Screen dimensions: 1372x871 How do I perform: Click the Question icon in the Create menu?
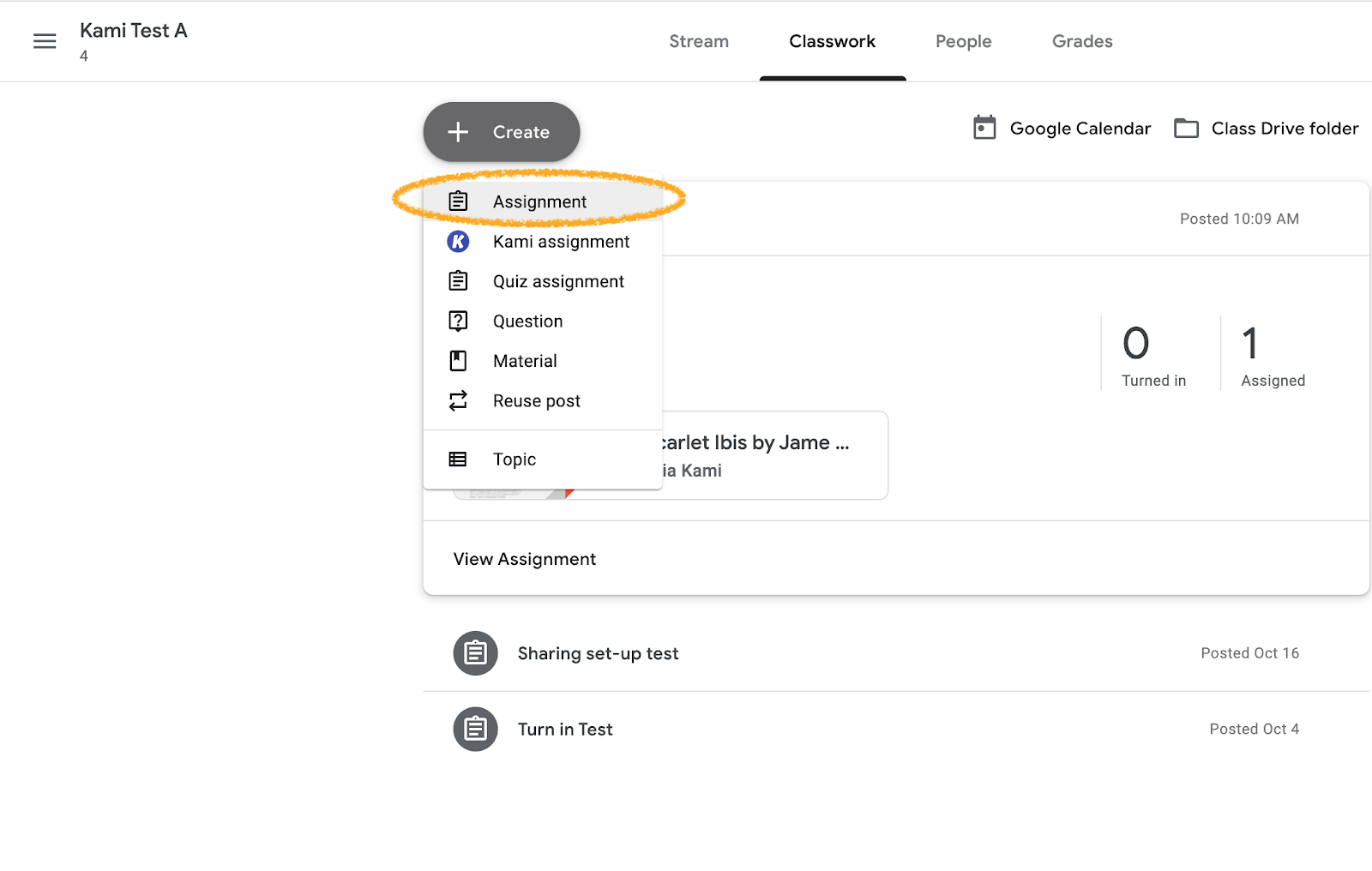point(458,321)
